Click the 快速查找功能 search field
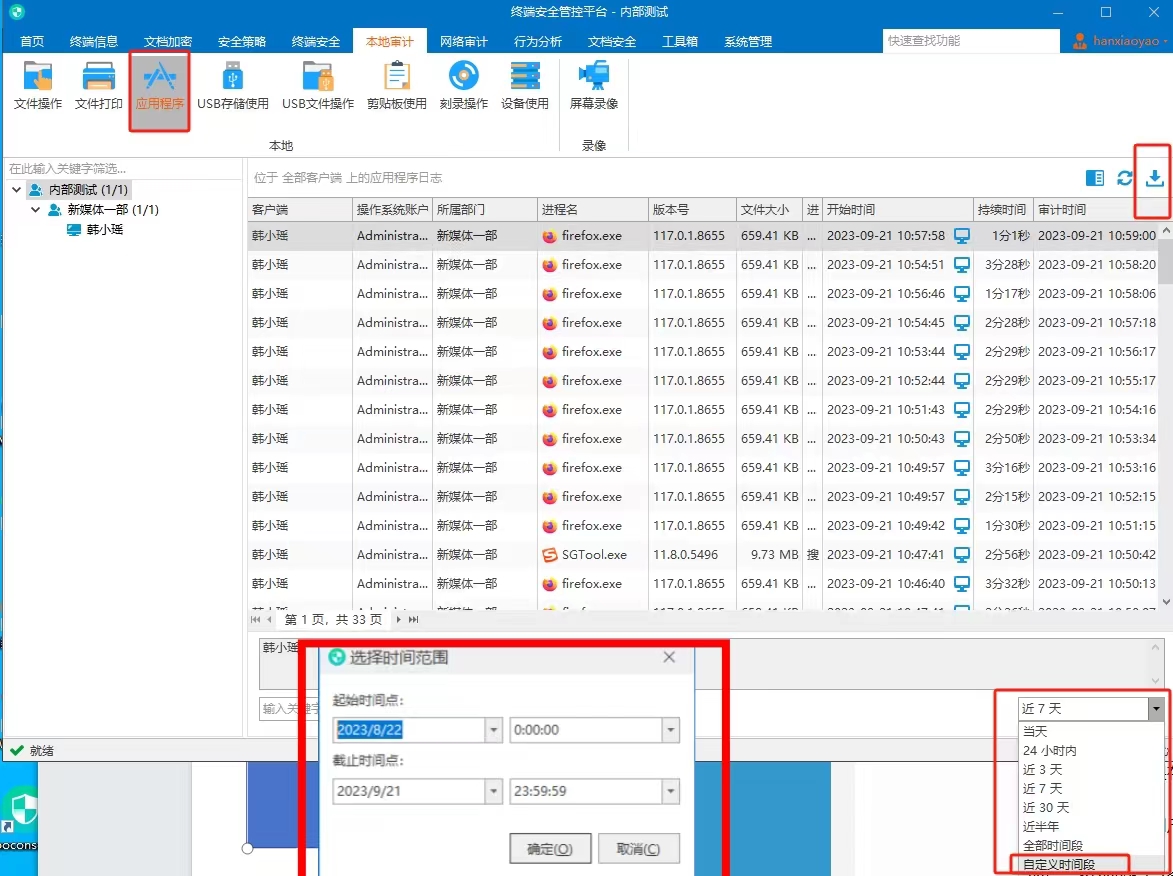Screen dimensions: 1173x876 pos(971,41)
